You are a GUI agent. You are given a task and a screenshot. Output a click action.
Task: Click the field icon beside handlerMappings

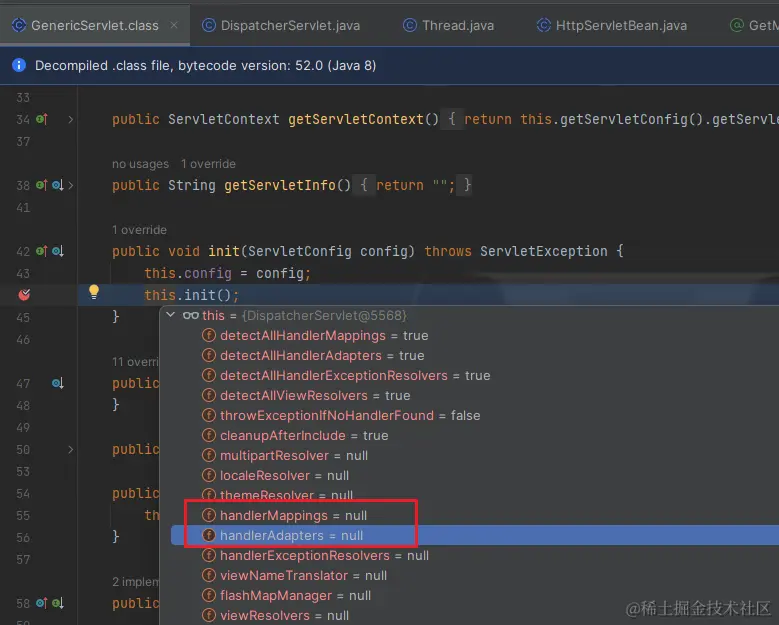(209, 515)
